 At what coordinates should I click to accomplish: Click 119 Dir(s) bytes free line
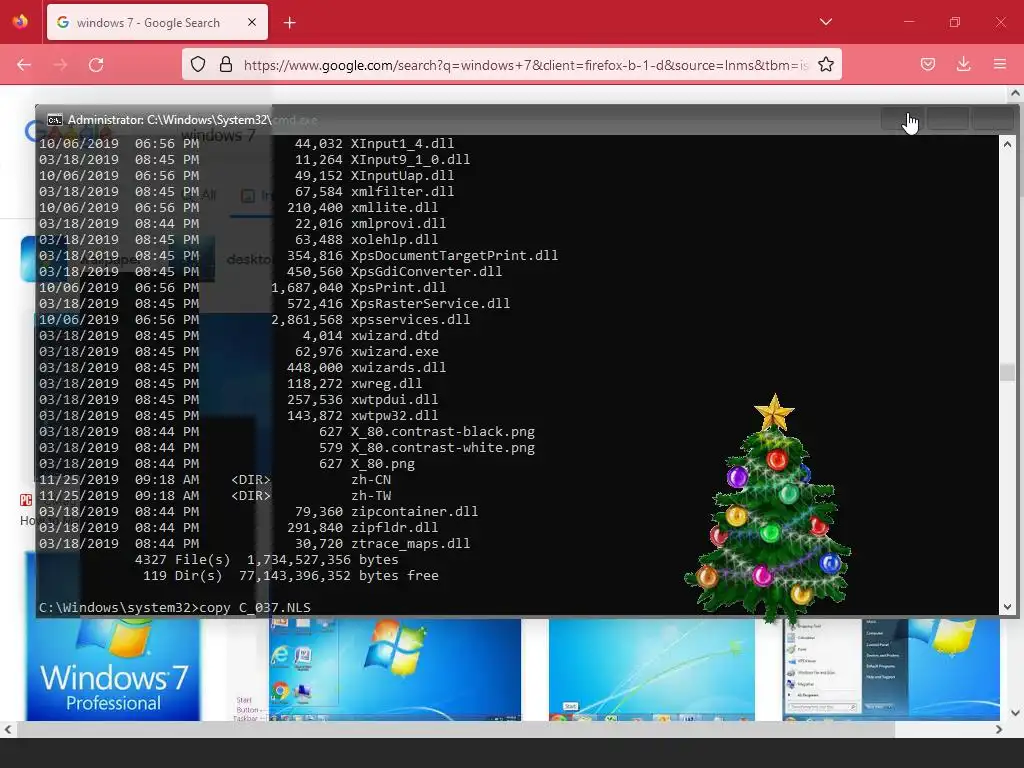coord(291,576)
